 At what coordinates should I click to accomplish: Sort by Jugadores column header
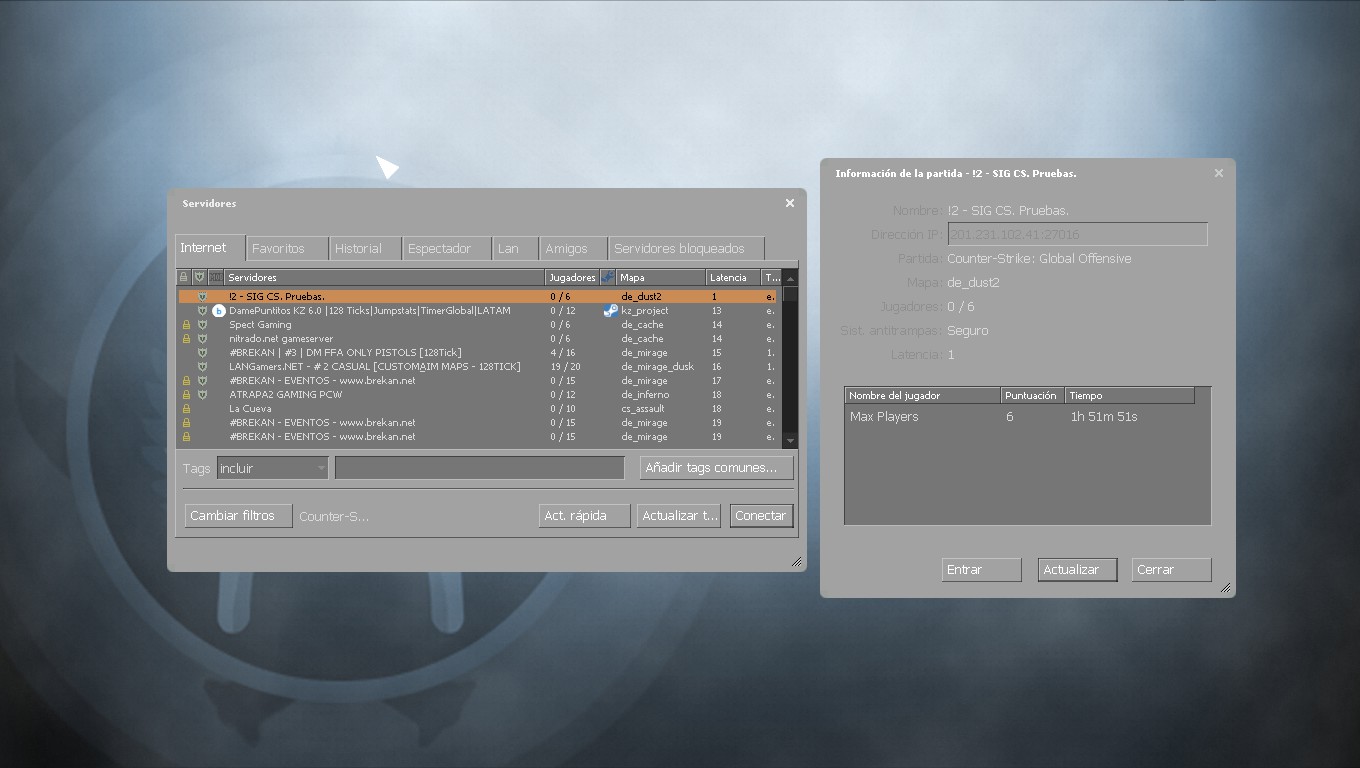pos(572,277)
